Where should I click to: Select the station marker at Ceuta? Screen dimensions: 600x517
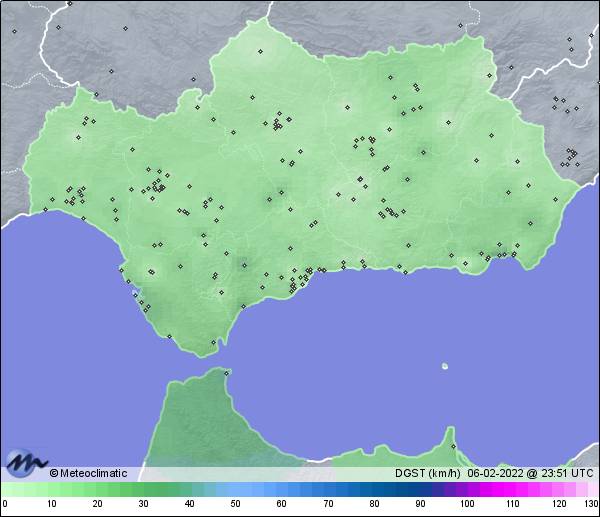227,374
